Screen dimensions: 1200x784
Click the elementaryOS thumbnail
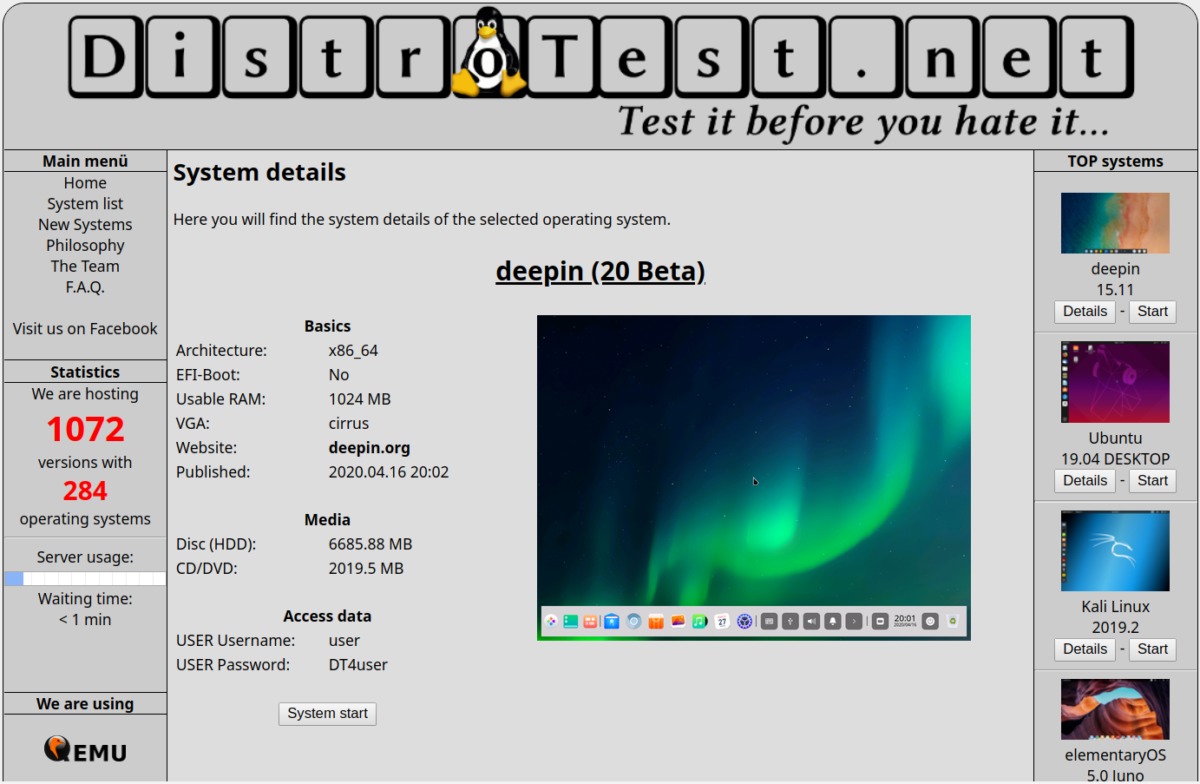[x=1115, y=709]
